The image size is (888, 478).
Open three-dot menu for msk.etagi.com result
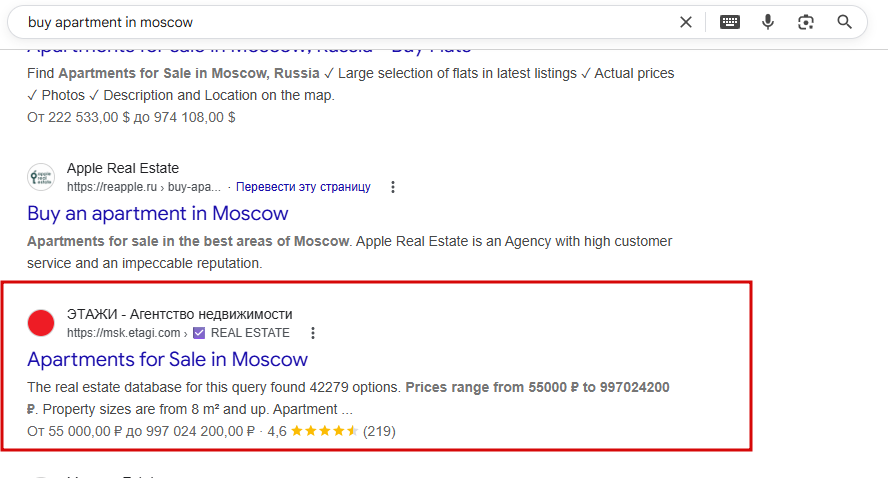(x=313, y=333)
